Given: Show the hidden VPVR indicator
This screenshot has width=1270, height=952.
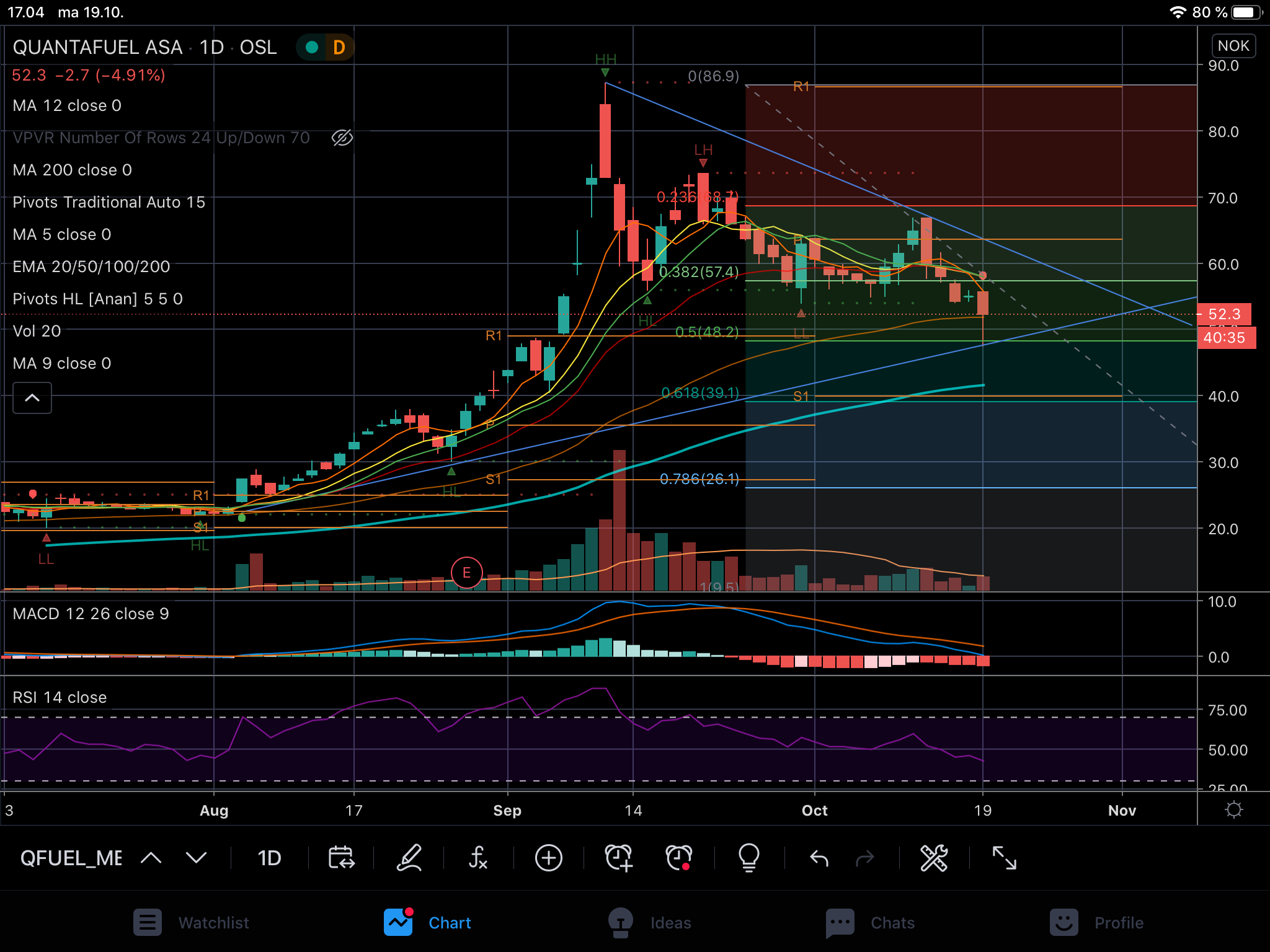Looking at the screenshot, I should pyautogui.click(x=342, y=138).
